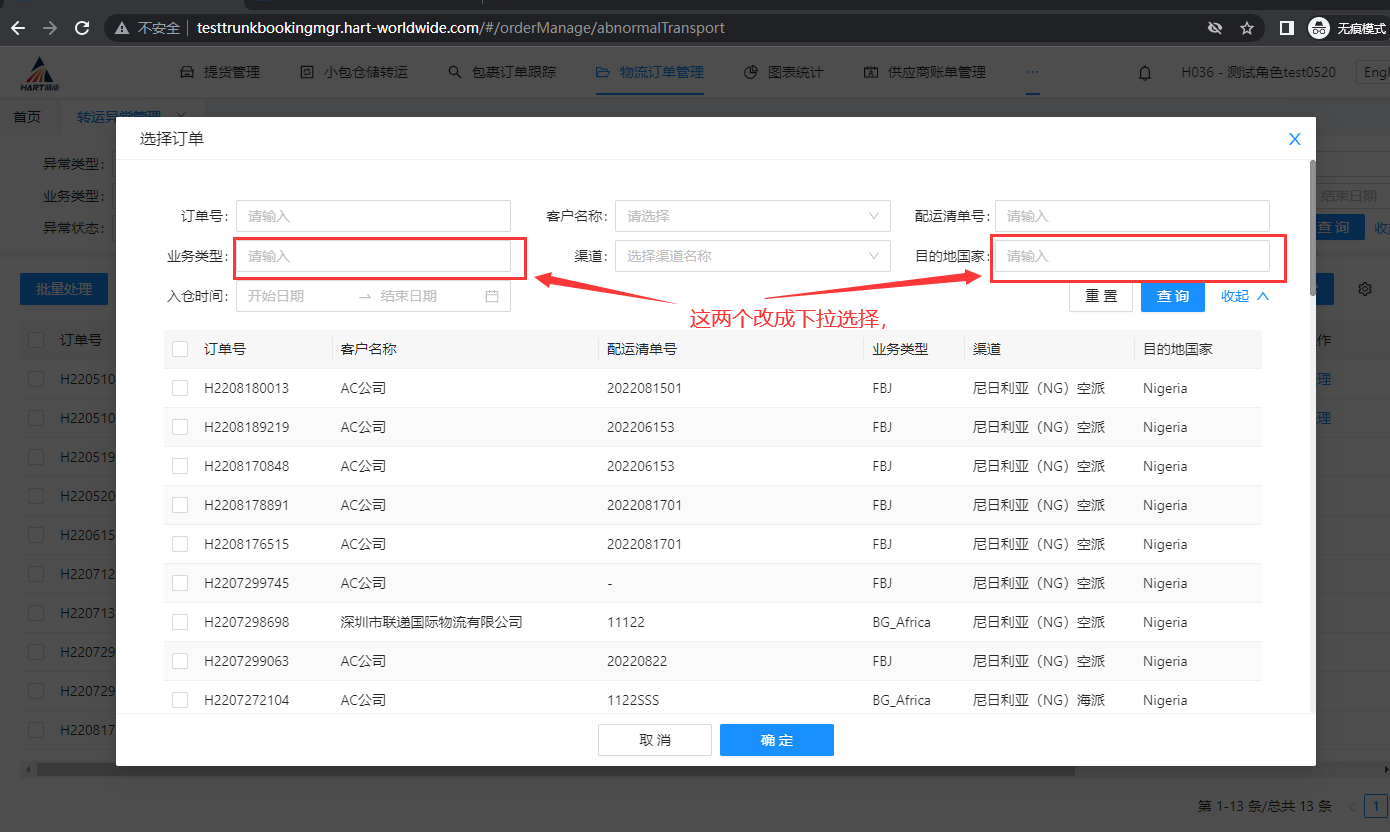1390x832 pixels.
Task: Close the 选择订单 dialog with X
Action: [1294, 139]
